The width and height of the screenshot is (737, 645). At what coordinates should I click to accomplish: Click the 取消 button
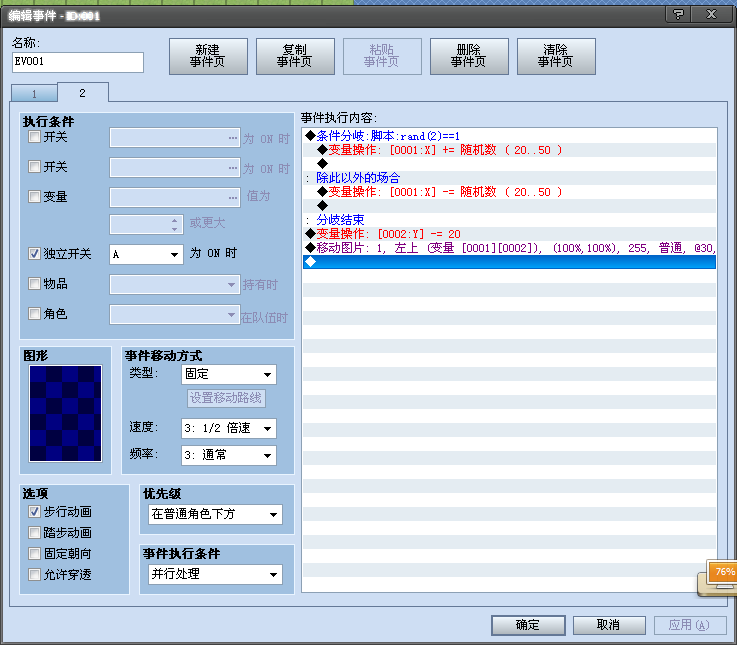(609, 625)
